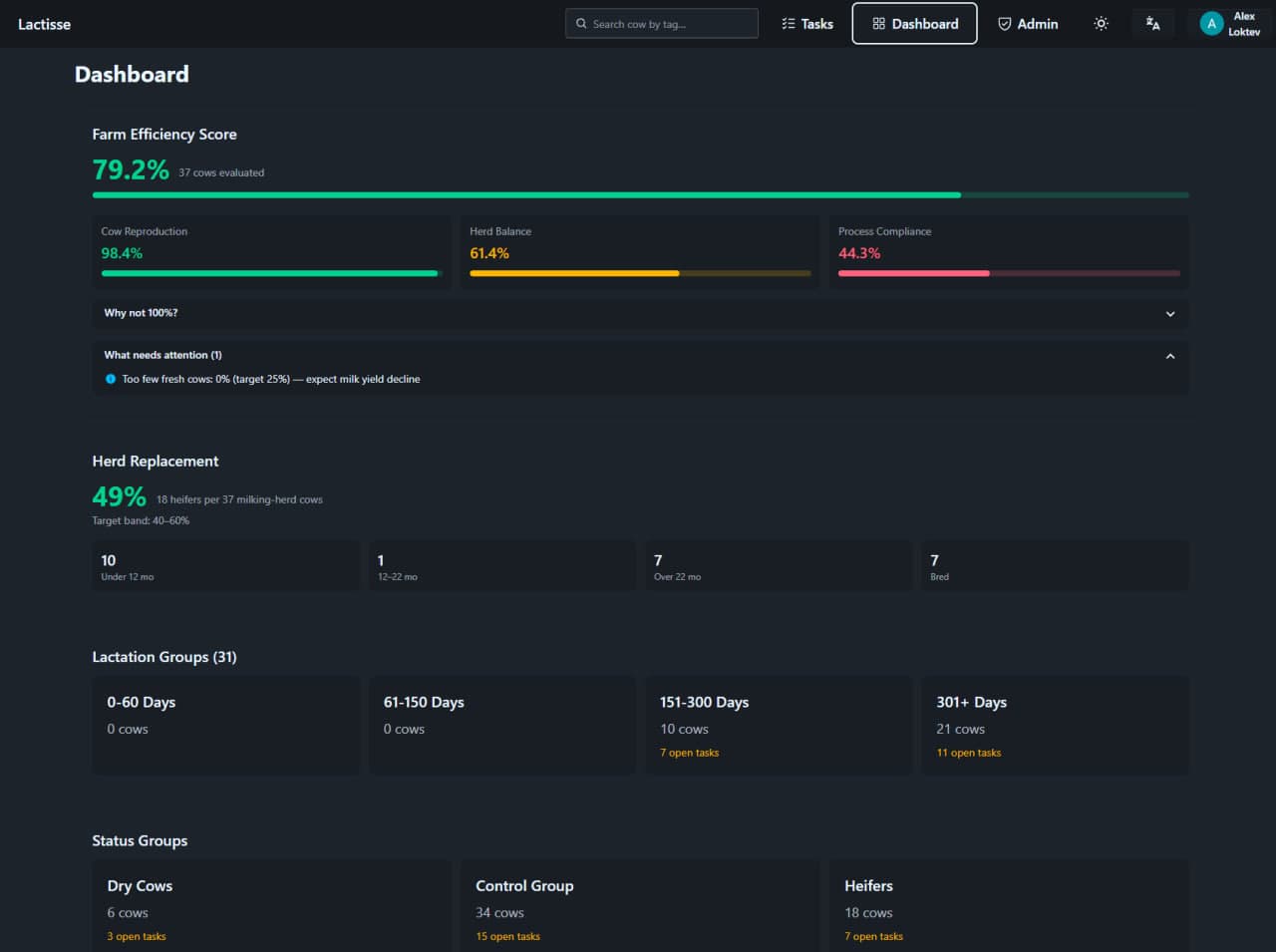The width and height of the screenshot is (1276, 952).
Task: Click the Cow Reproduction green progress bar
Action: tap(271, 273)
